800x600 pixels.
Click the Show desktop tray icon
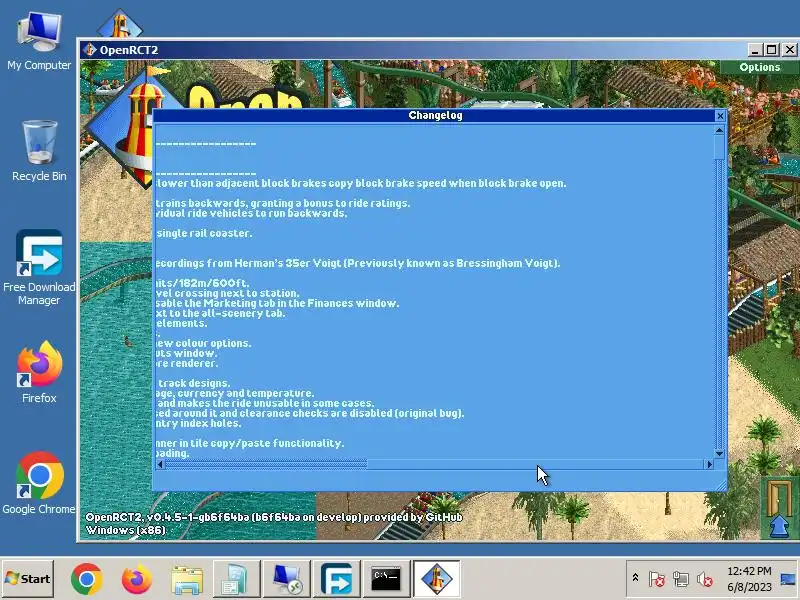tap(789, 579)
